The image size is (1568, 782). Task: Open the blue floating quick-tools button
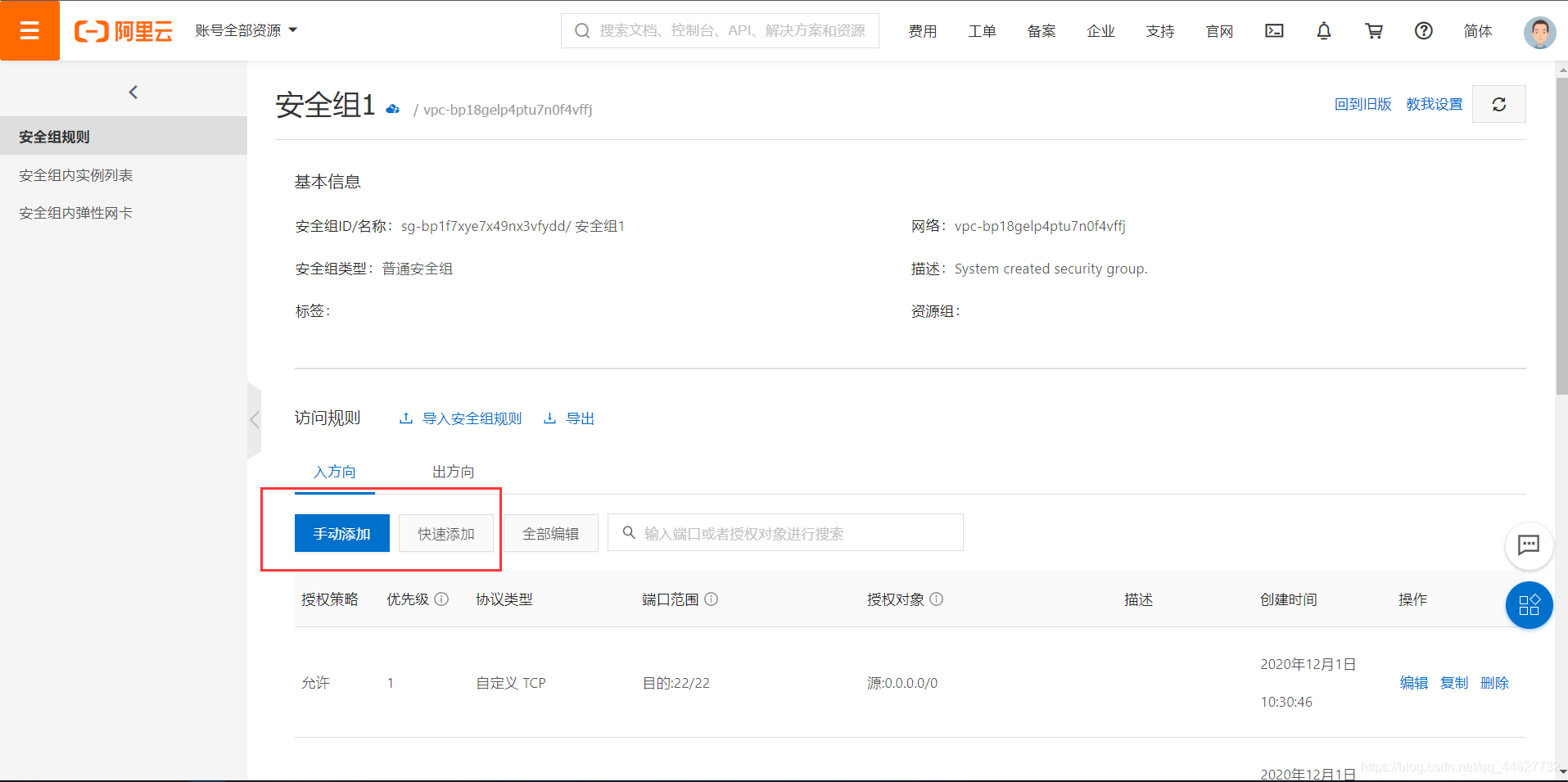coord(1529,605)
